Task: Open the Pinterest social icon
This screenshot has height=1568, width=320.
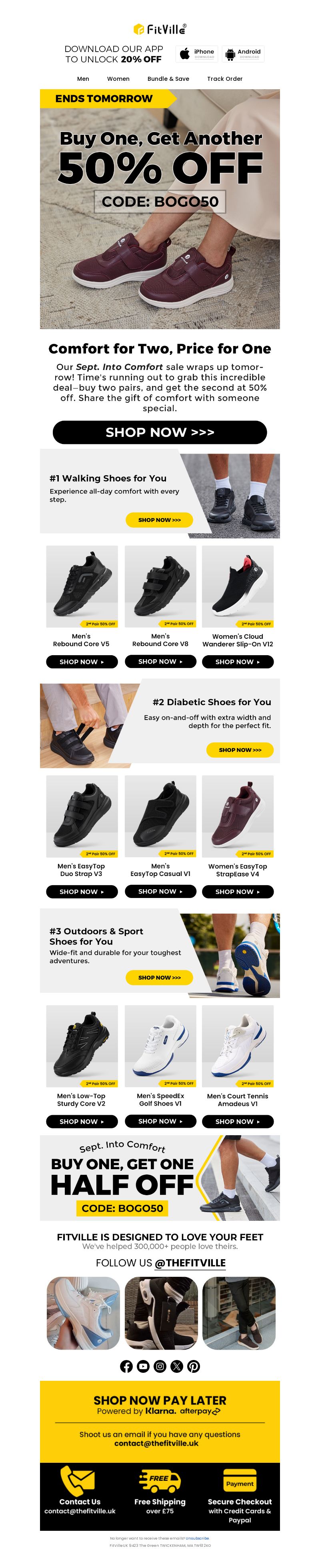Action: click(194, 1366)
